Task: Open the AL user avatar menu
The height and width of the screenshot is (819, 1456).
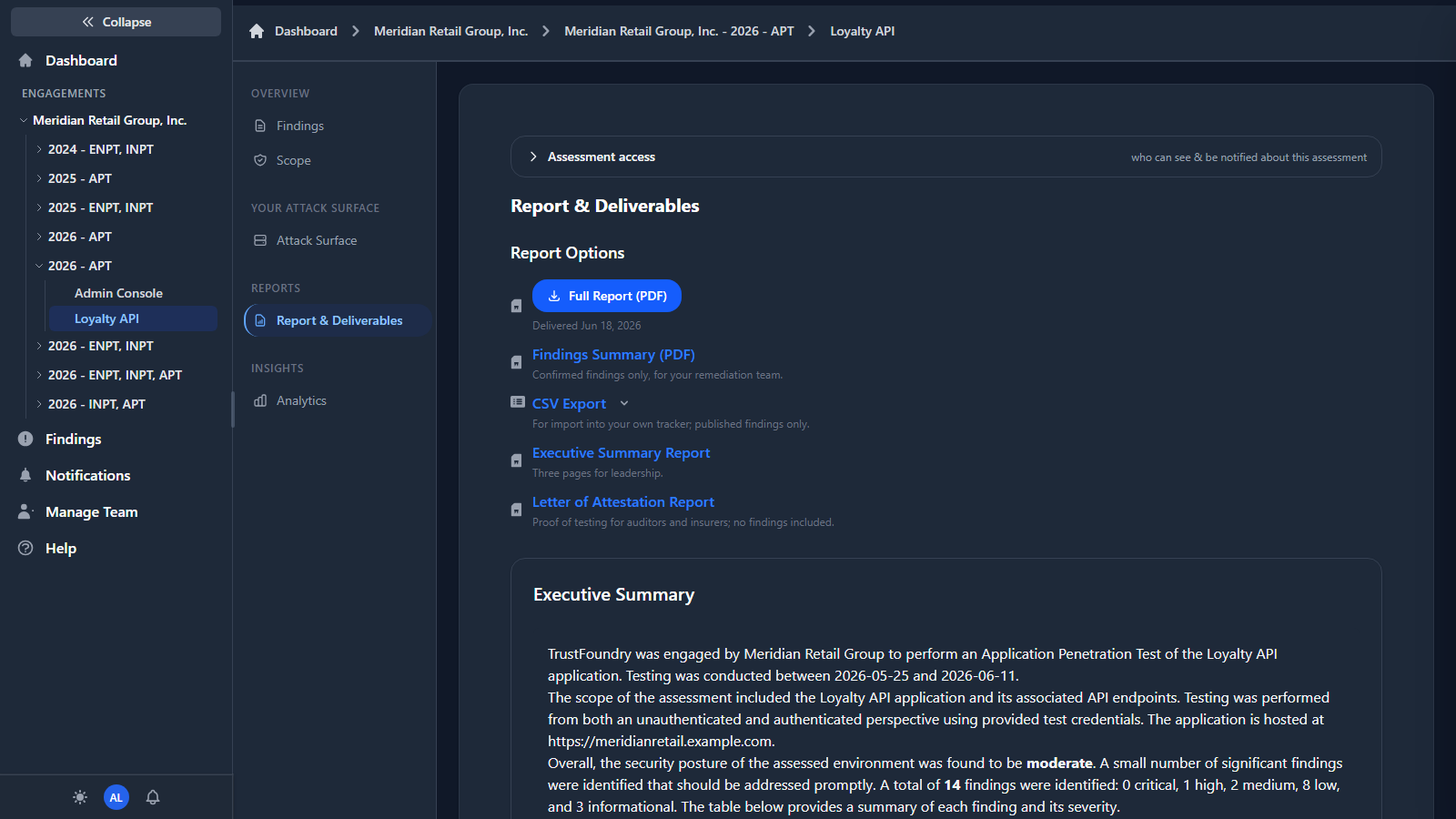Action: coord(116,797)
